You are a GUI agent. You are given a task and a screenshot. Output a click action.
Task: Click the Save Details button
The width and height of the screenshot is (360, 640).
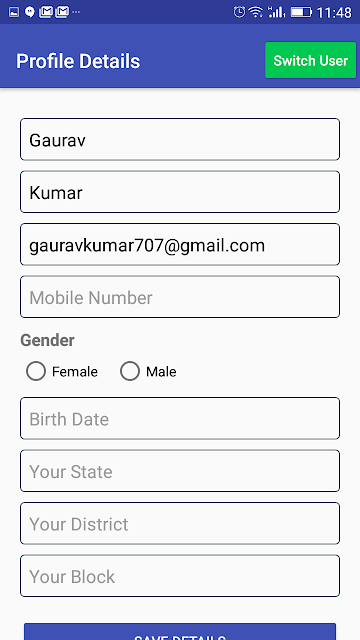tap(180, 632)
